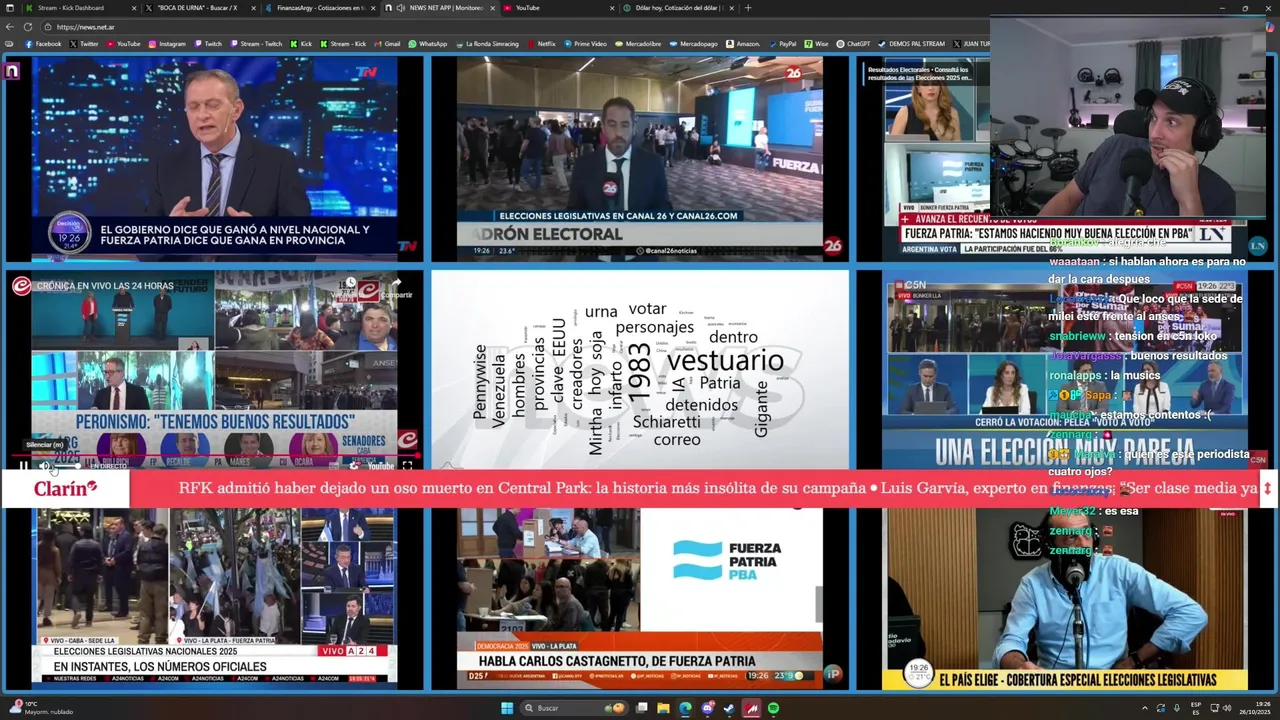Screen dimensions: 1280x720
Task: Open ChatGPT bookmark
Action: (853, 44)
